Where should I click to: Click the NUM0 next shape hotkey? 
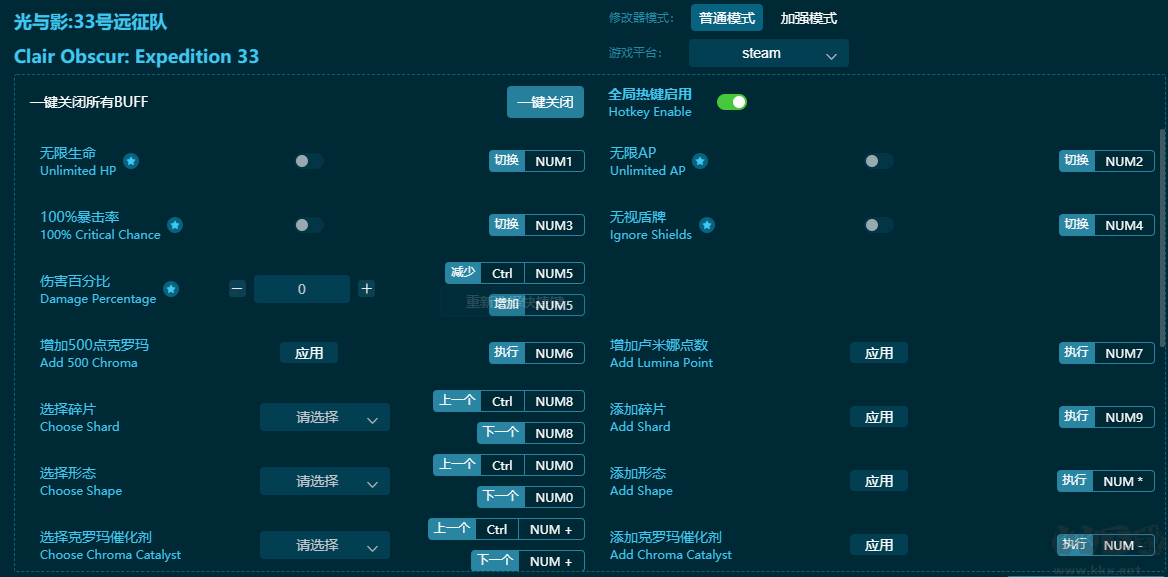tap(531, 497)
